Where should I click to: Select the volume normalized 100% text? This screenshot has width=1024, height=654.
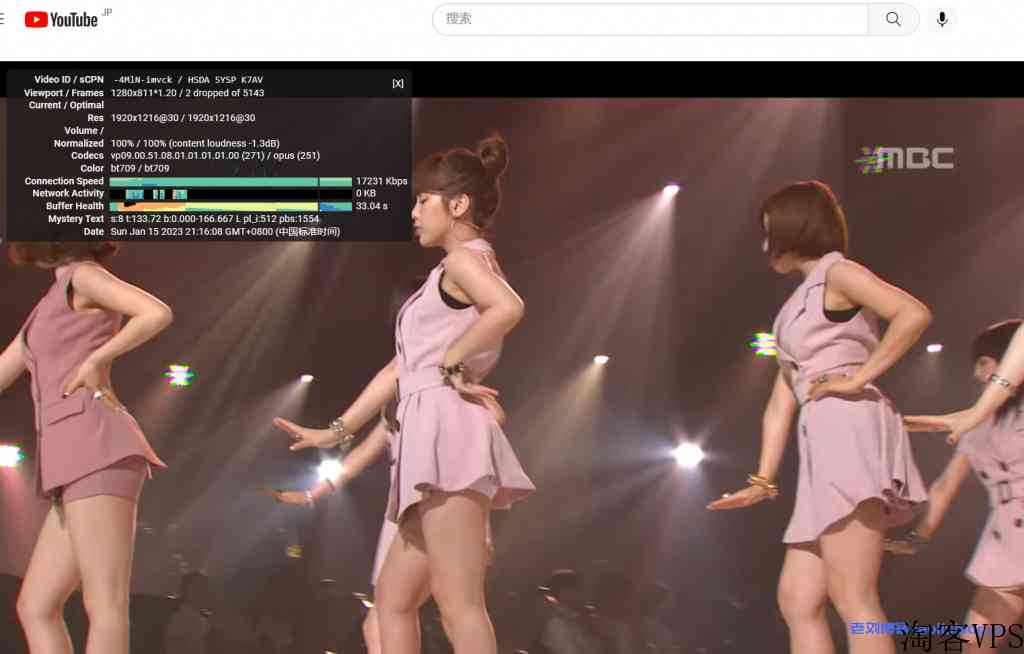click(195, 143)
